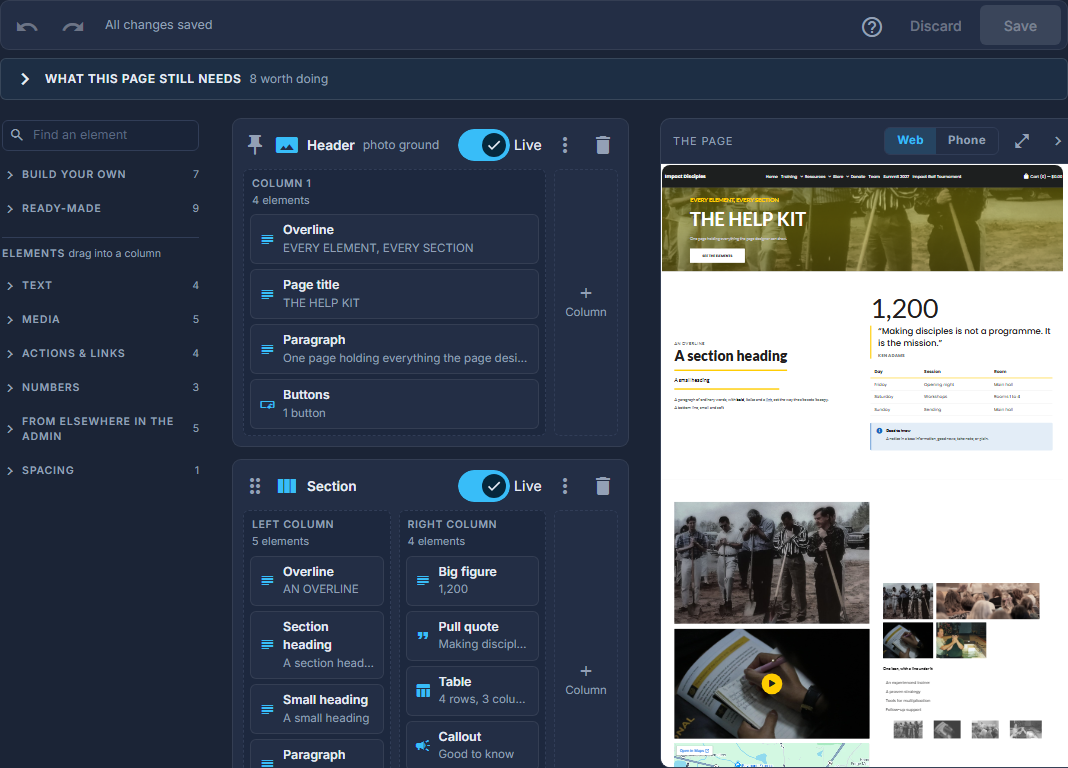
Task: Click the "COLUMN 1" label
Action: 281,183
